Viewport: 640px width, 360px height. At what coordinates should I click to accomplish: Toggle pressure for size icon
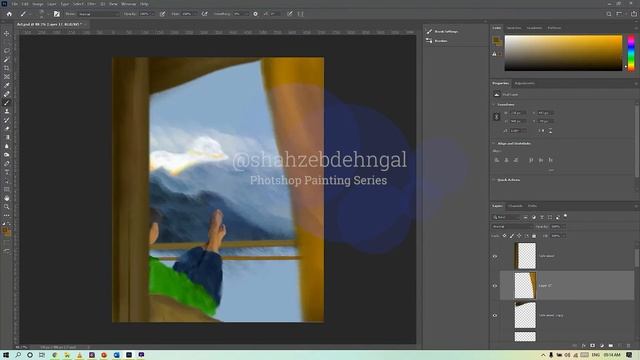[289, 14]
